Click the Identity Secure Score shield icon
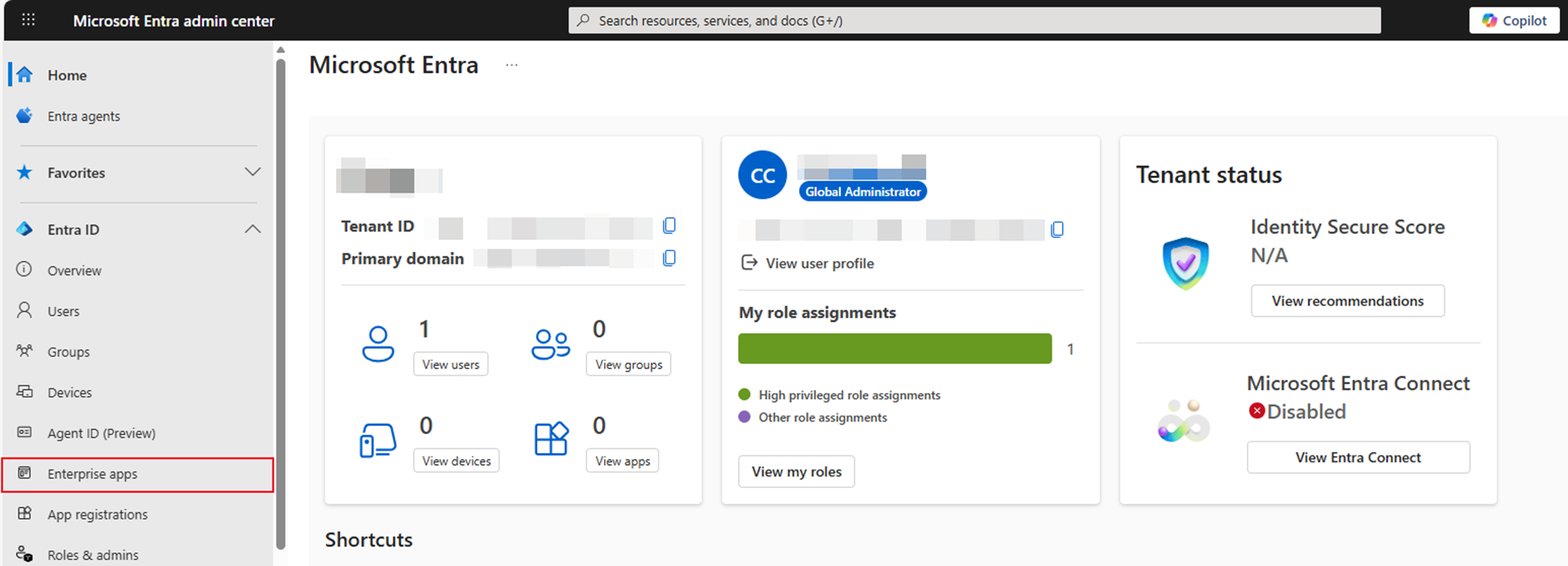The image size is (1568, 566). click(1186, 263)
